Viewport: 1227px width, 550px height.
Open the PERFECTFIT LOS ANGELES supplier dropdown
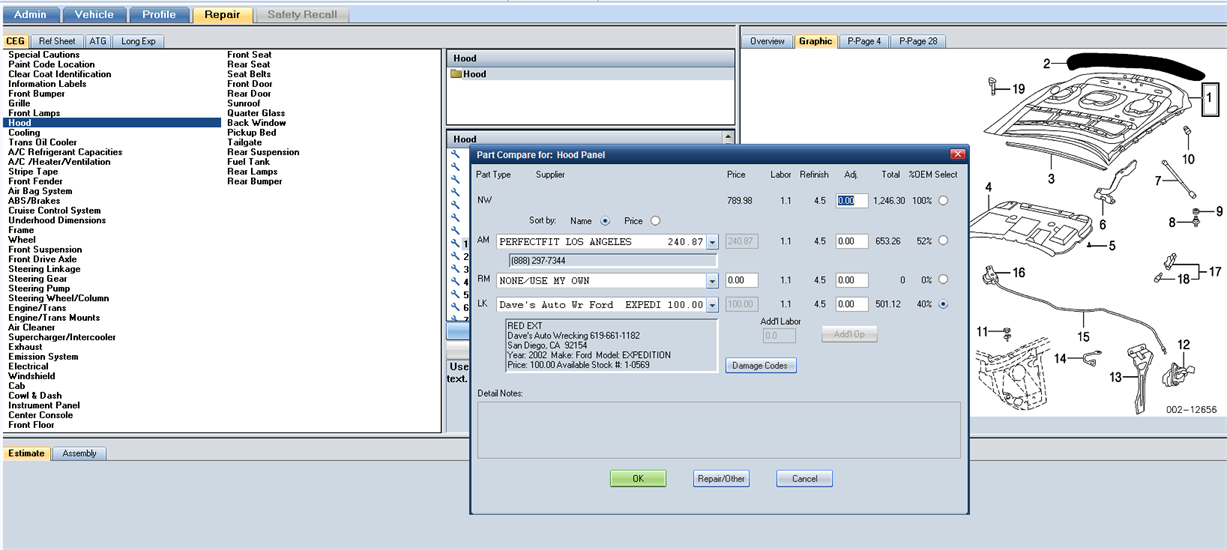tap(712, 242)
